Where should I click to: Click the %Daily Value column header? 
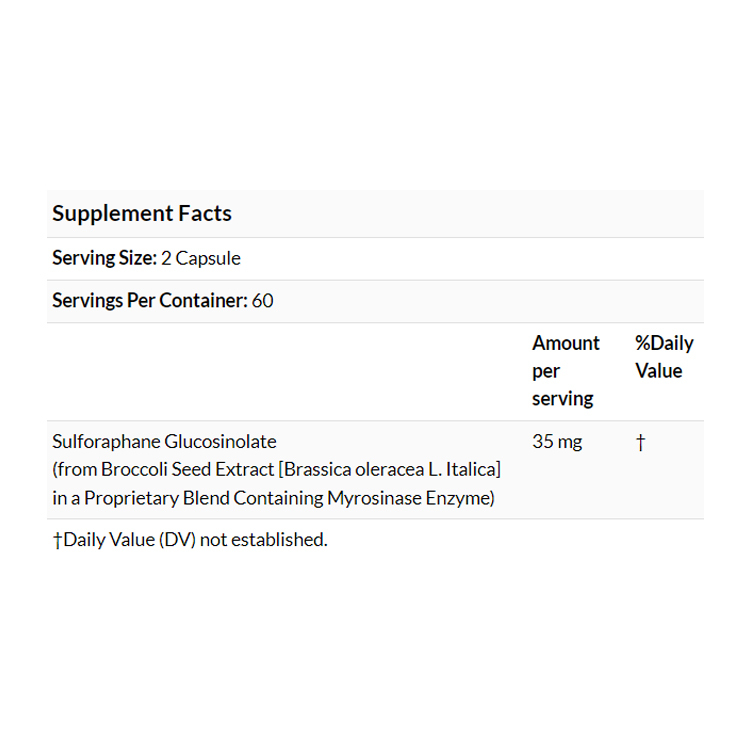point(663,356)
